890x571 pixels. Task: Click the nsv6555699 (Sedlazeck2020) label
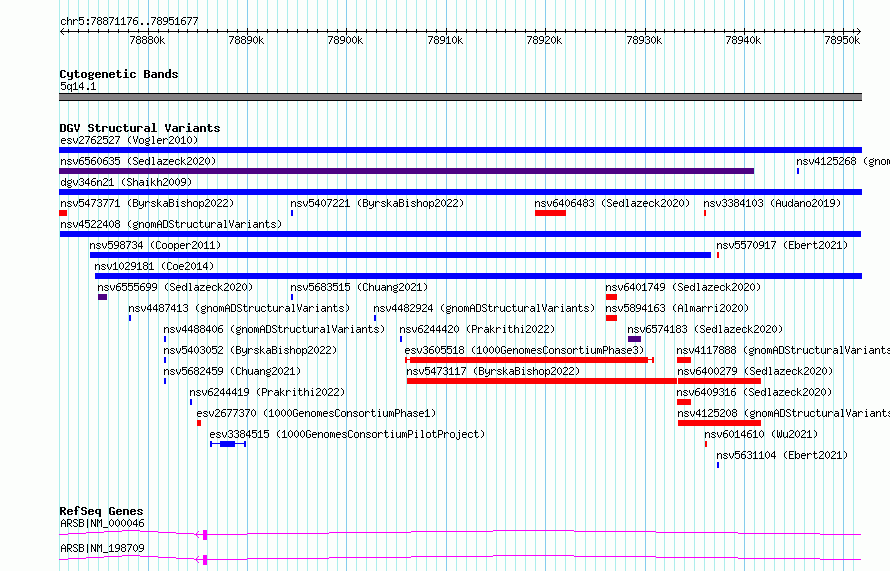coord(175,287)
